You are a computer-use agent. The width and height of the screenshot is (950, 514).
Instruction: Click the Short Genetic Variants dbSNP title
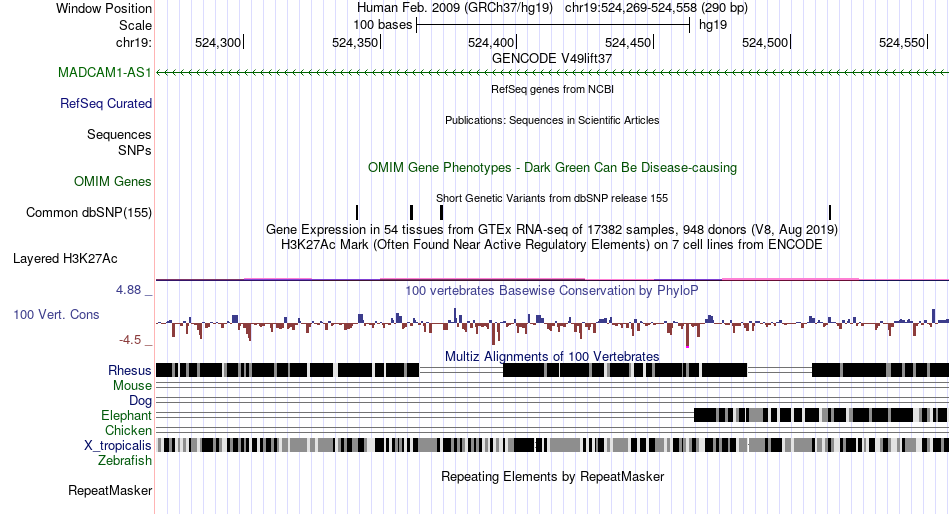(552, 198)
